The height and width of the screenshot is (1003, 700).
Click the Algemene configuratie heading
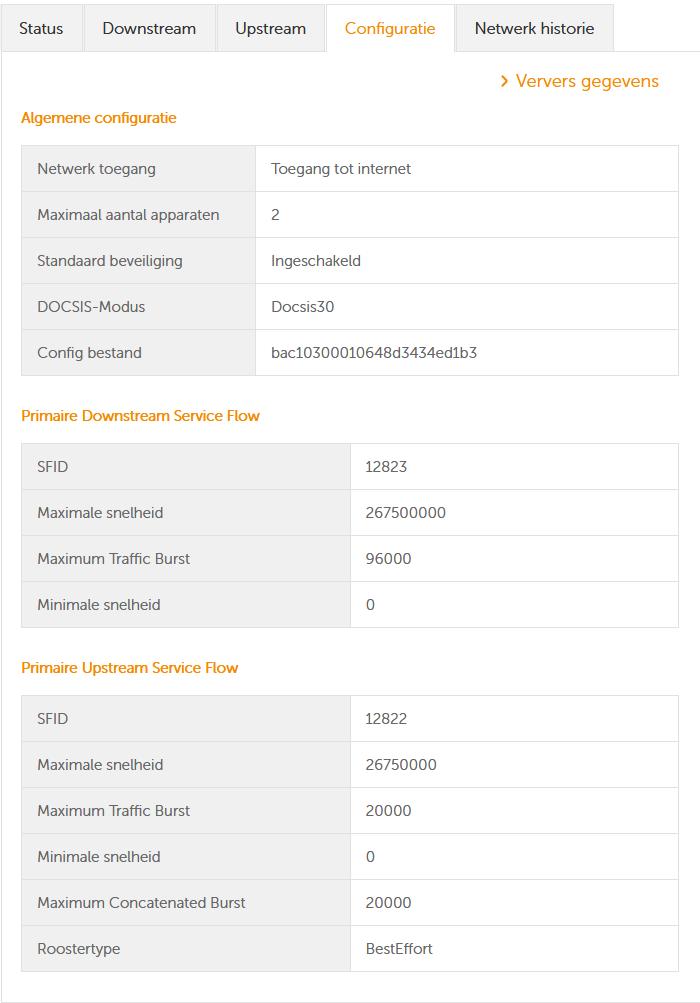tap(99, 118)
